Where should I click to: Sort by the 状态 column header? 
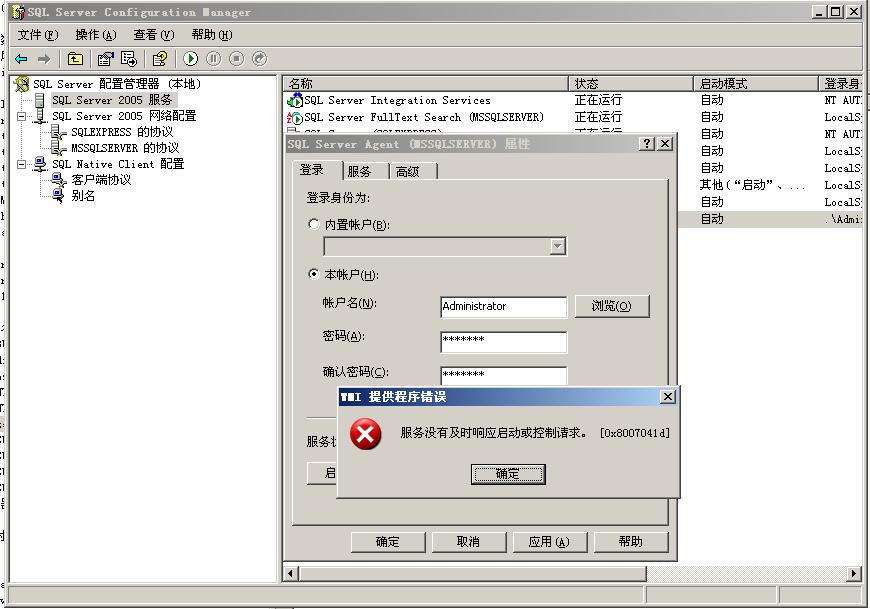[x=630, y=84]
